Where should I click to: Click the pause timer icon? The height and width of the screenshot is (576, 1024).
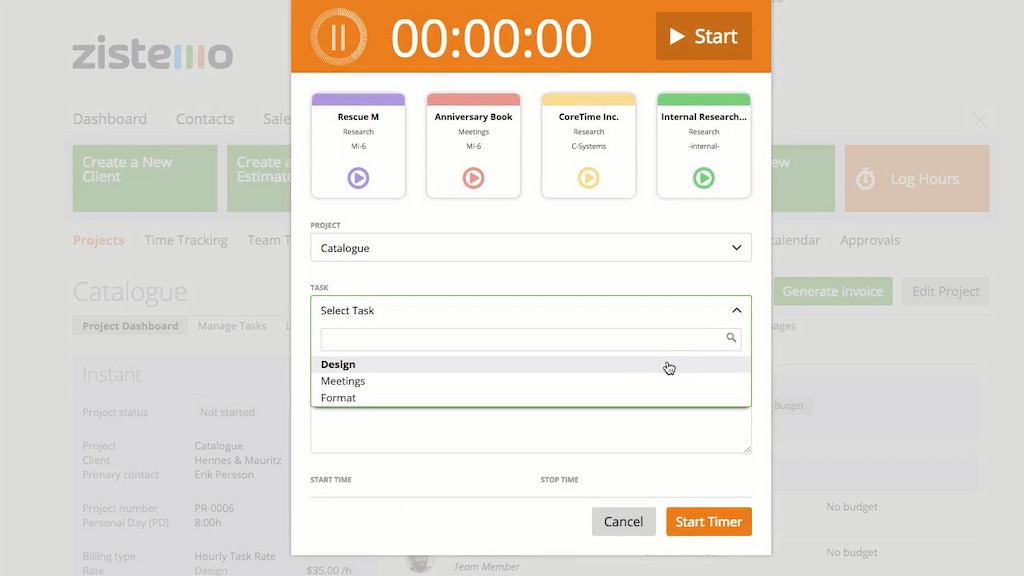coord(339,36)
